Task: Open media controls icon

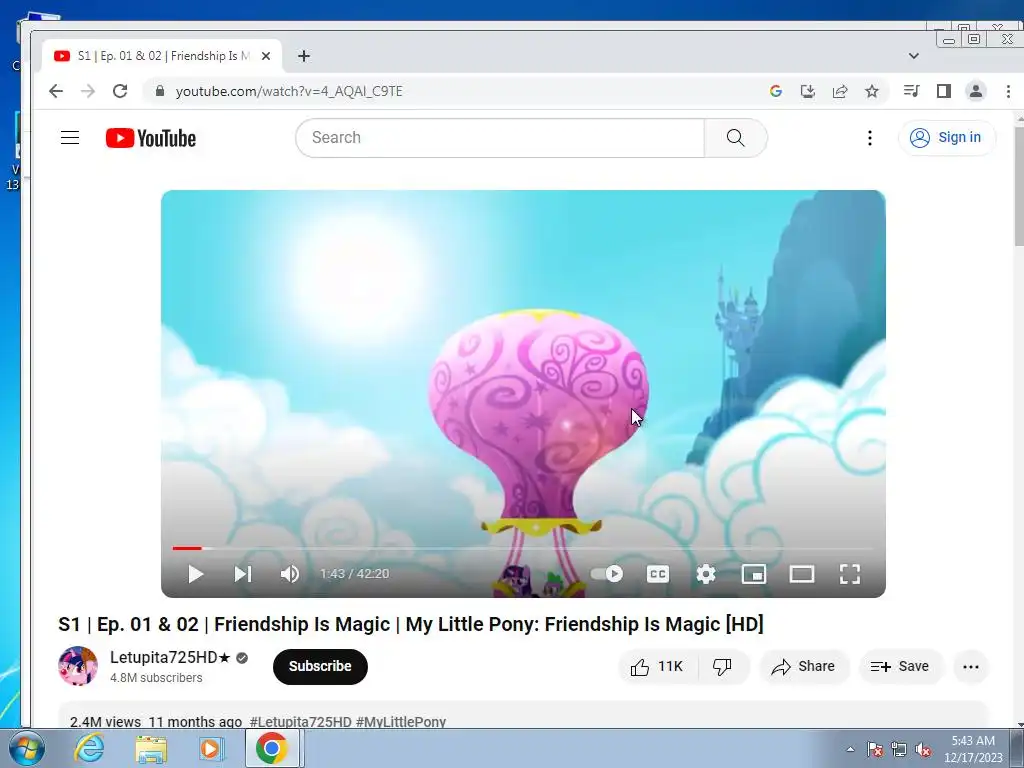Action: (912, 91)
